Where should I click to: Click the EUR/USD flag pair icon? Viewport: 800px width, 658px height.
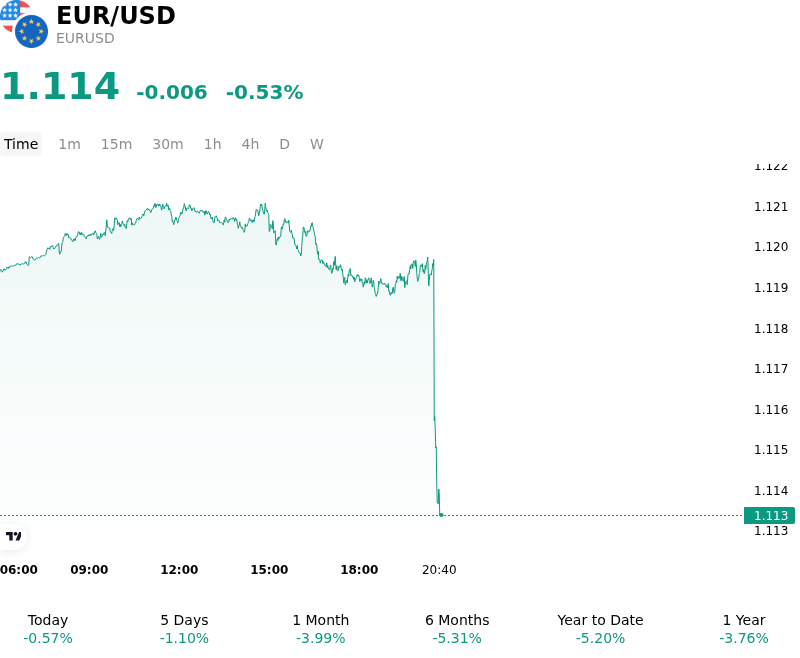click(x=24, y=24)
